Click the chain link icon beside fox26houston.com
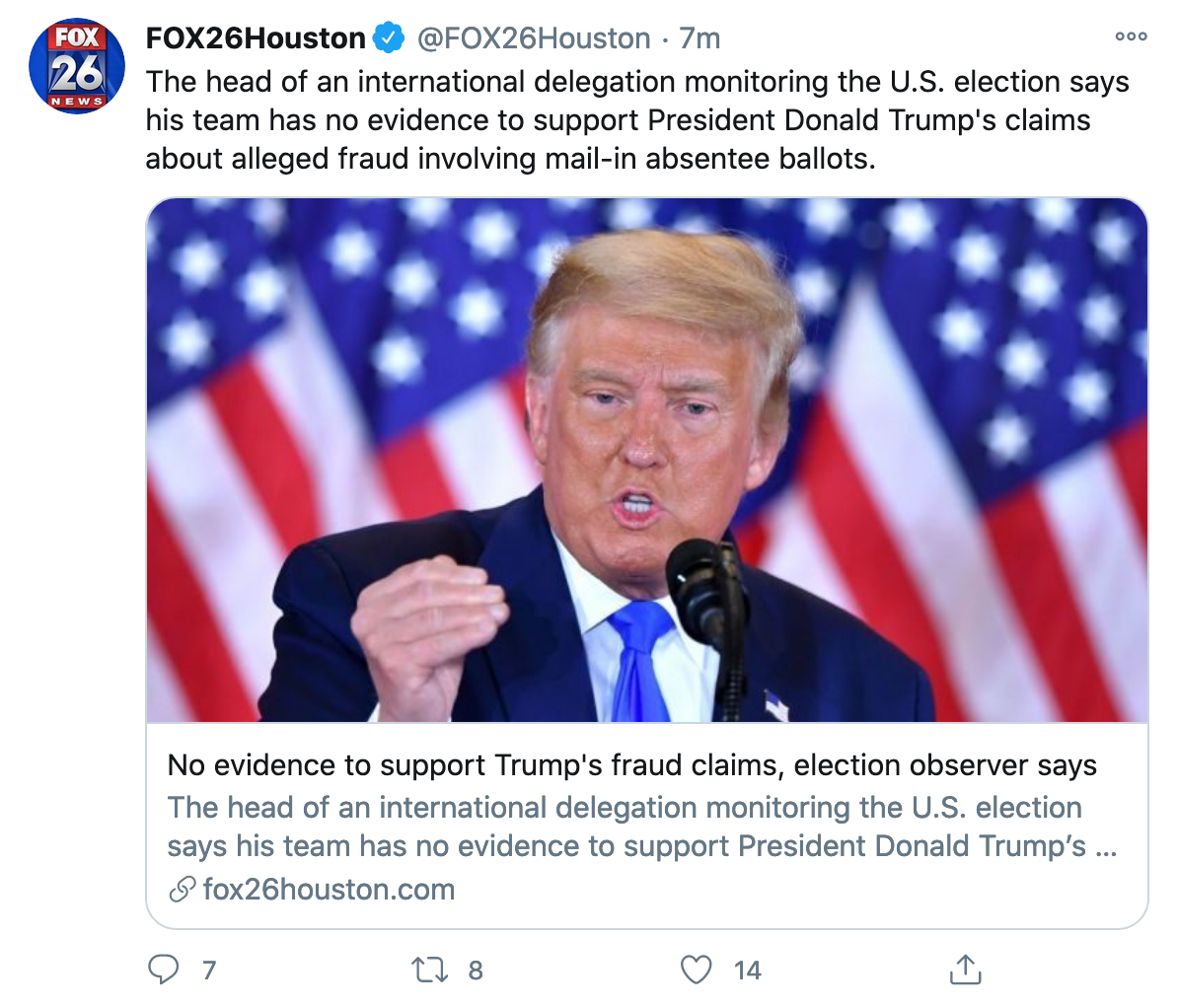This screenshot has width=1178, height=1008. click(182, 890)
